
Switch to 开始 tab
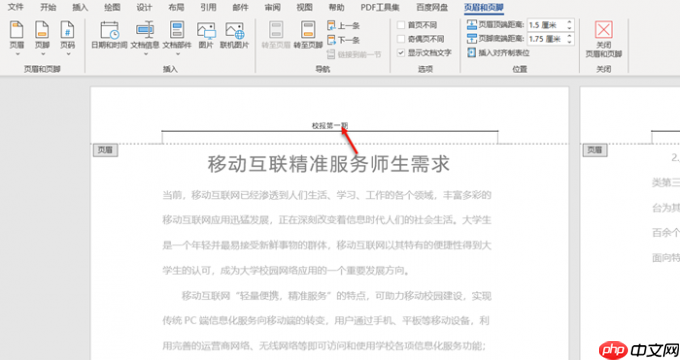(x=48, y=7)
